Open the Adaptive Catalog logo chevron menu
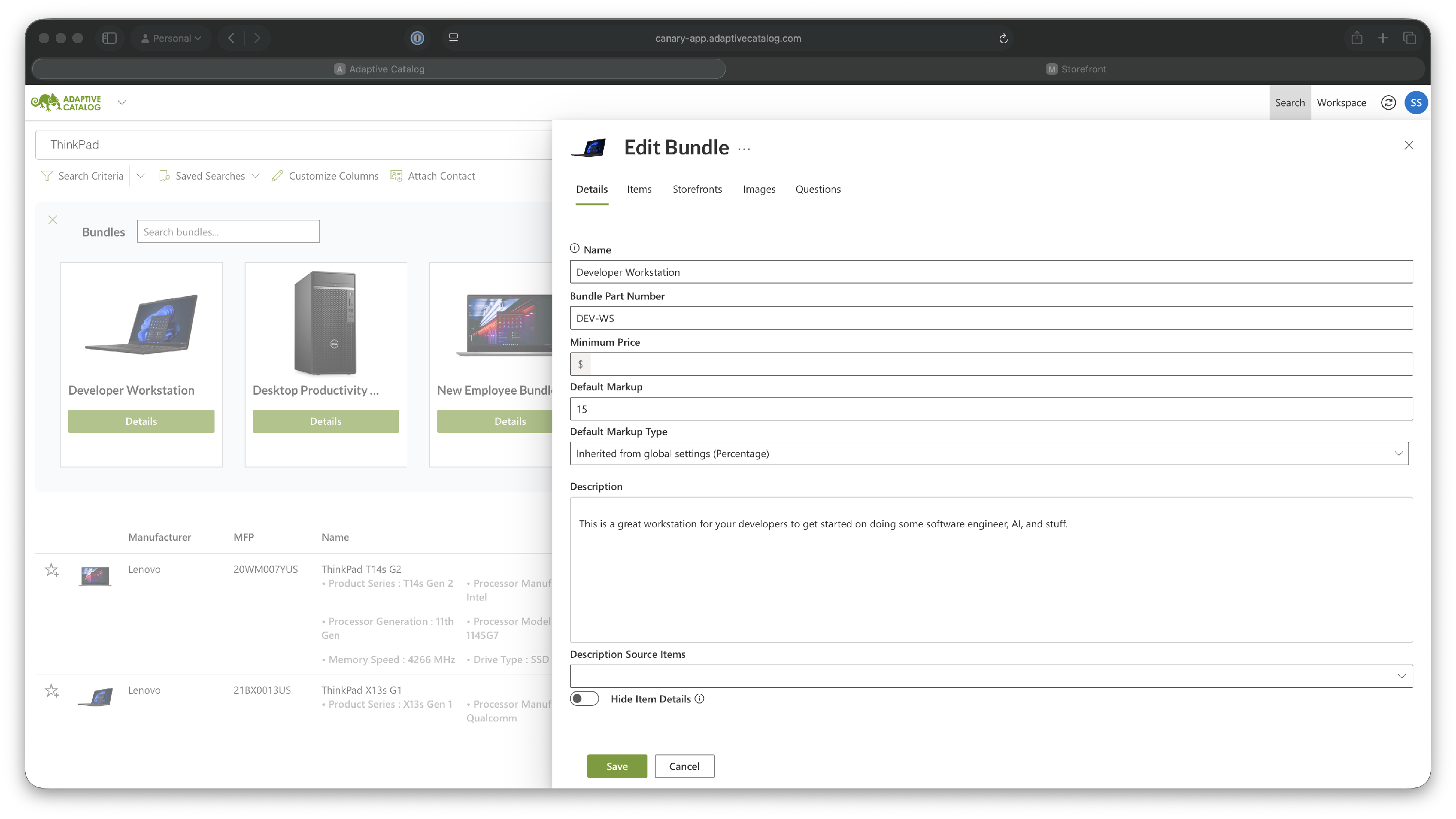This screenshot has height=819, width=1456. [121, 102]
